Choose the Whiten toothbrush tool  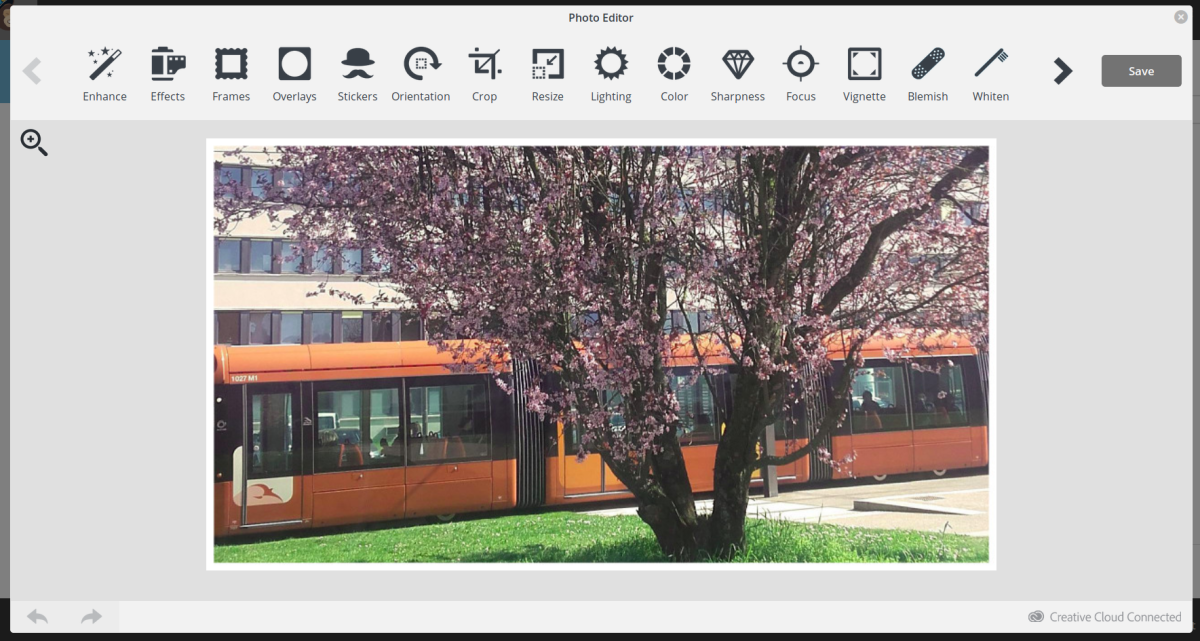(991, 74)
